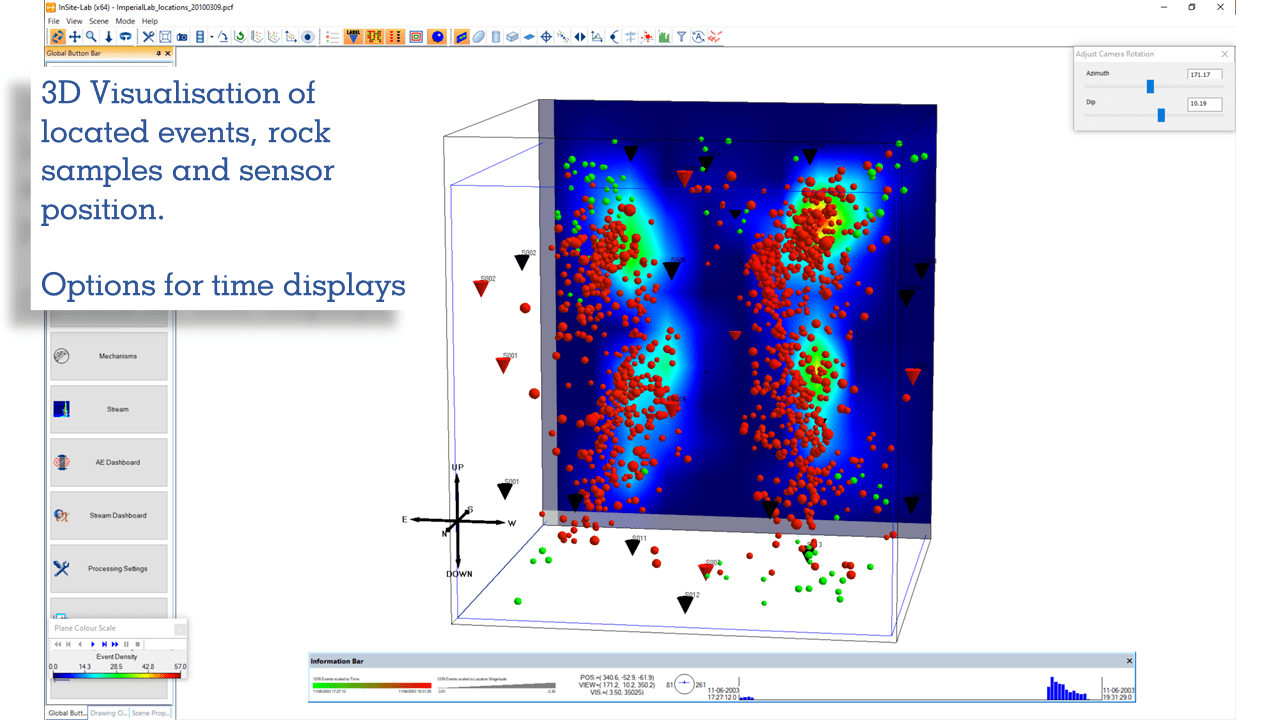
Task: Click the nested squares contour icon
Action: (416, 37)
